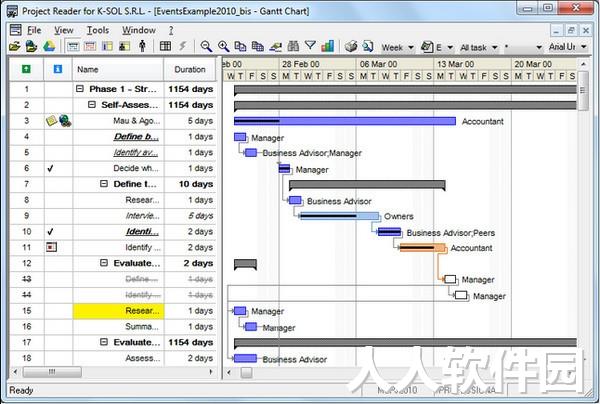600x404 pixels.
Task: Collapse the Evaluate... task on row 17
Action: click(104, 342)
